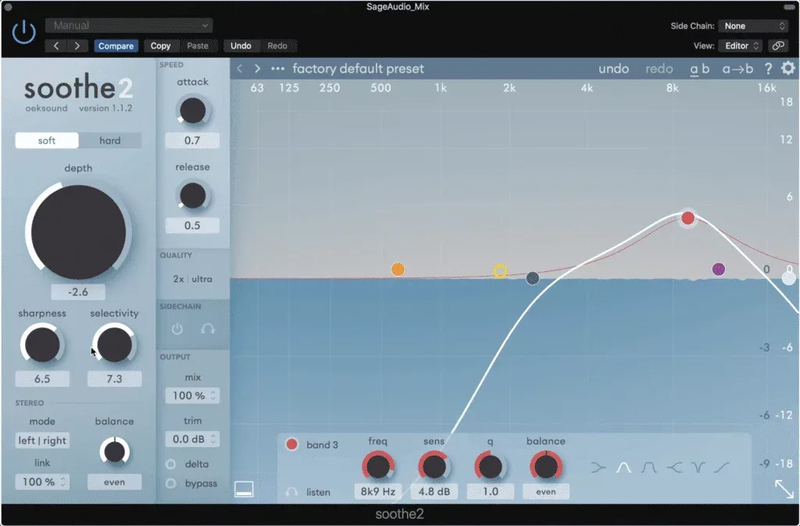Toggle band 3 red enable dot
Screen dimensions: 800x526
(x=292, y=445)
